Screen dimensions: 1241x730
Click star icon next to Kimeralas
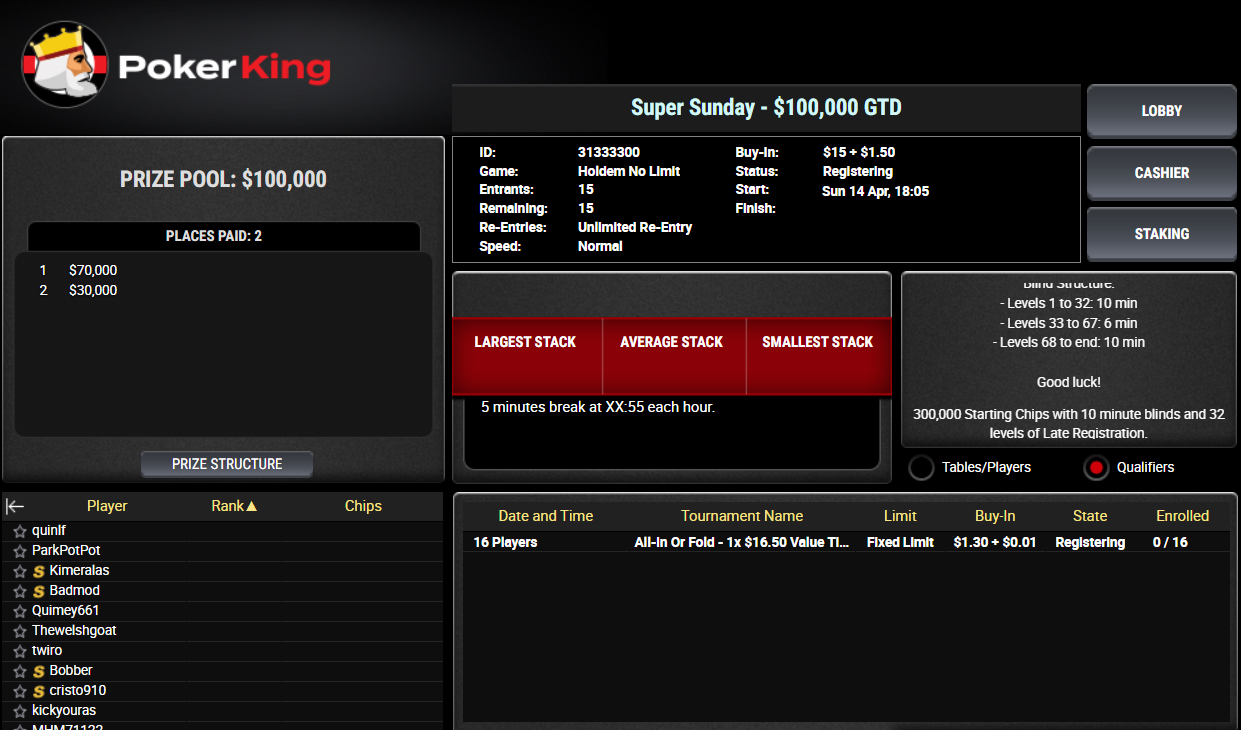(19, 571)
